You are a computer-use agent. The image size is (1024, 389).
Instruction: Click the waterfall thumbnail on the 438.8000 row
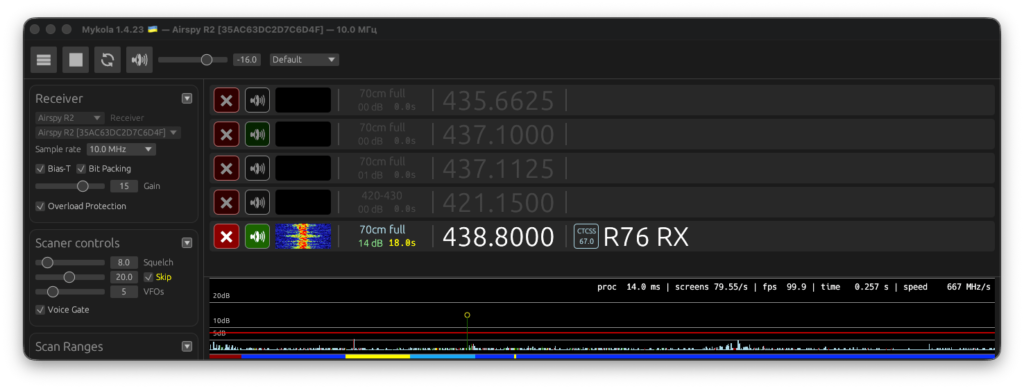[303, 236]
